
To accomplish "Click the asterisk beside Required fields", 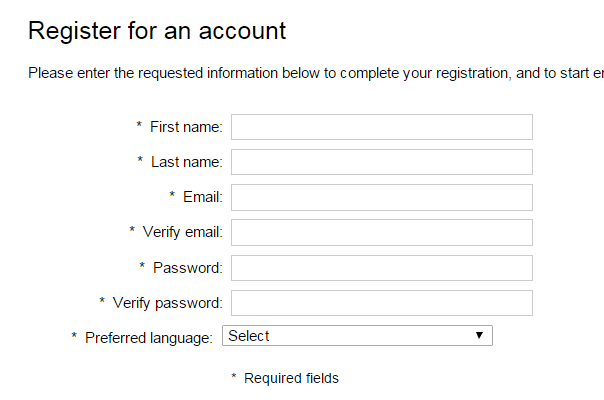I will point(234,377).
